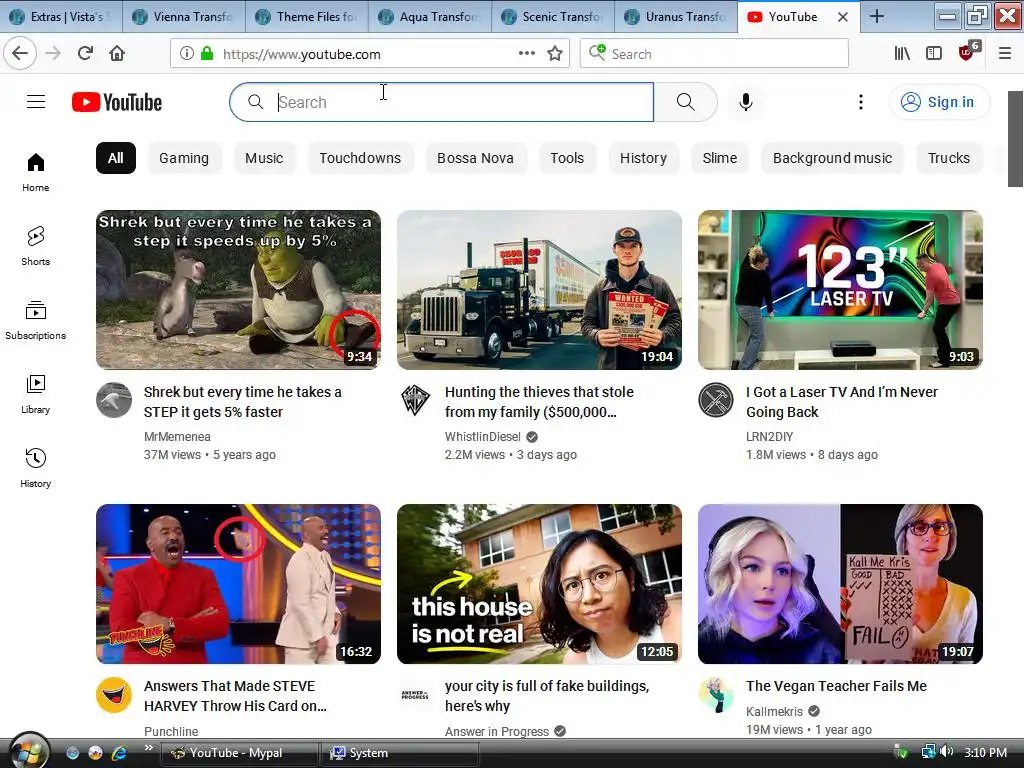
Task: Open page actions three-dot menu in the address bar
Action: pos(526,54)
